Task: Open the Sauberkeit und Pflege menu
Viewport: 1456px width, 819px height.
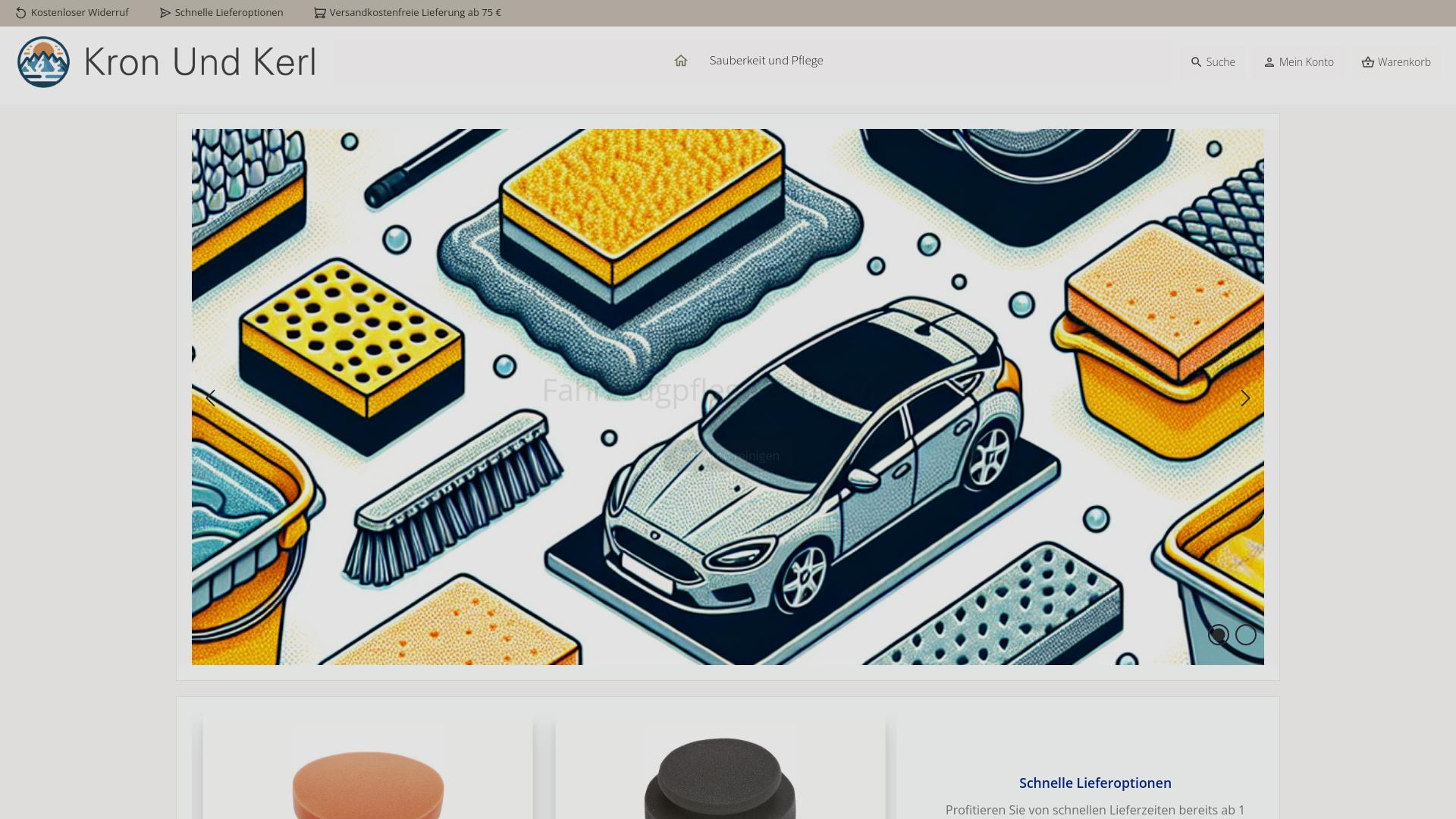Action: coord(766,61)
